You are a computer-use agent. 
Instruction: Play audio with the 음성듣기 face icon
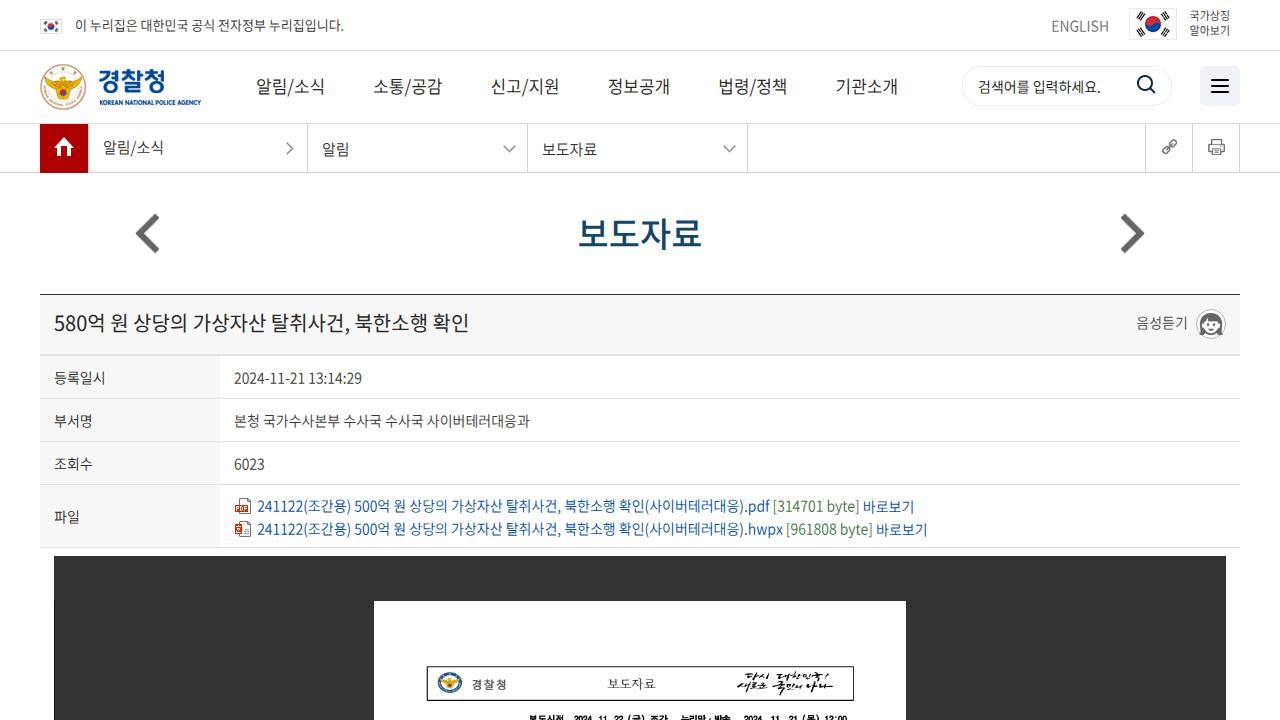click(x=1211, y=324)
